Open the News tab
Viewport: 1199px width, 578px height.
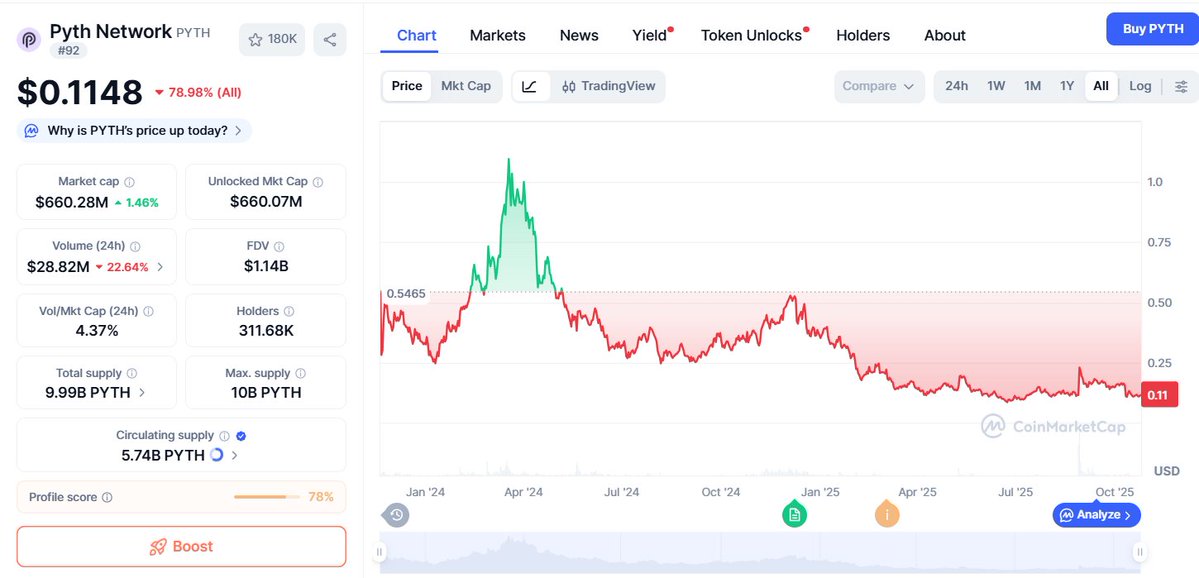point(579,35)
